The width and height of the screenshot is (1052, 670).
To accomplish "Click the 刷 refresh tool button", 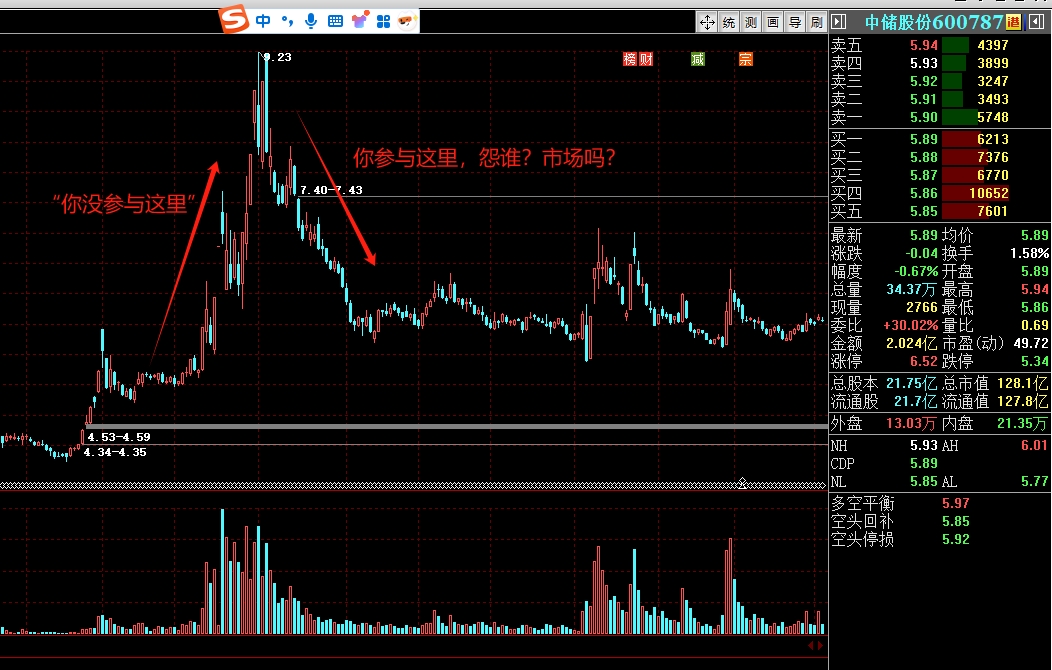I will pyautogui.click(x=817, y=23).
